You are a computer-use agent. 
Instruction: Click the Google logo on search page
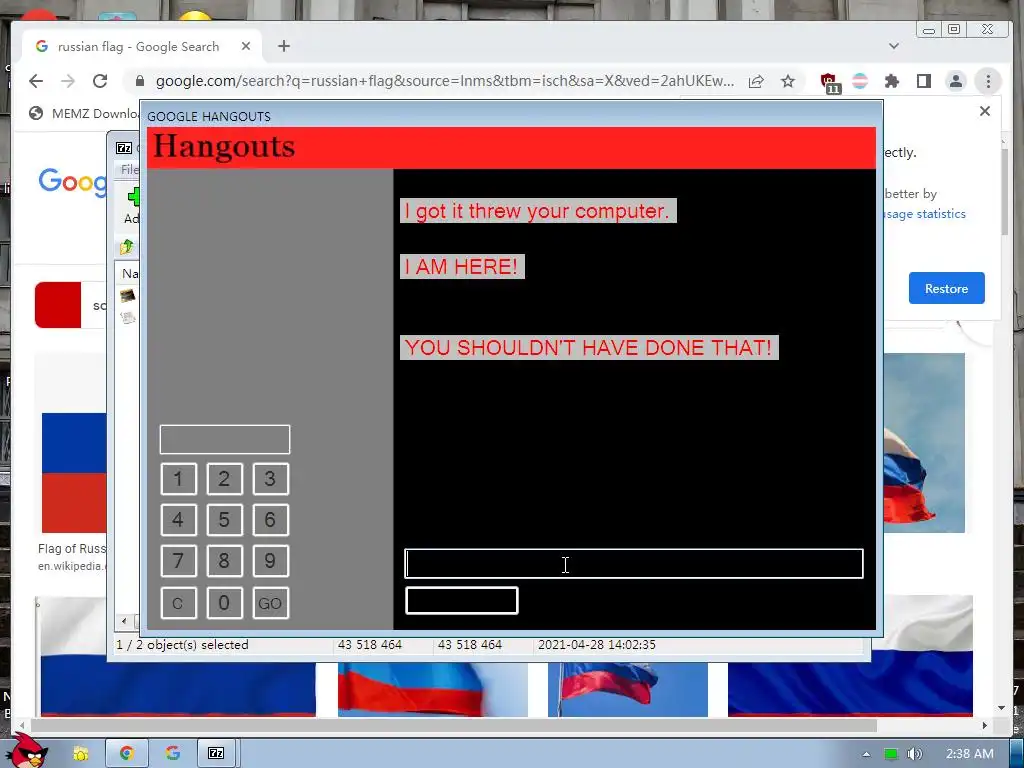[72, 181]
